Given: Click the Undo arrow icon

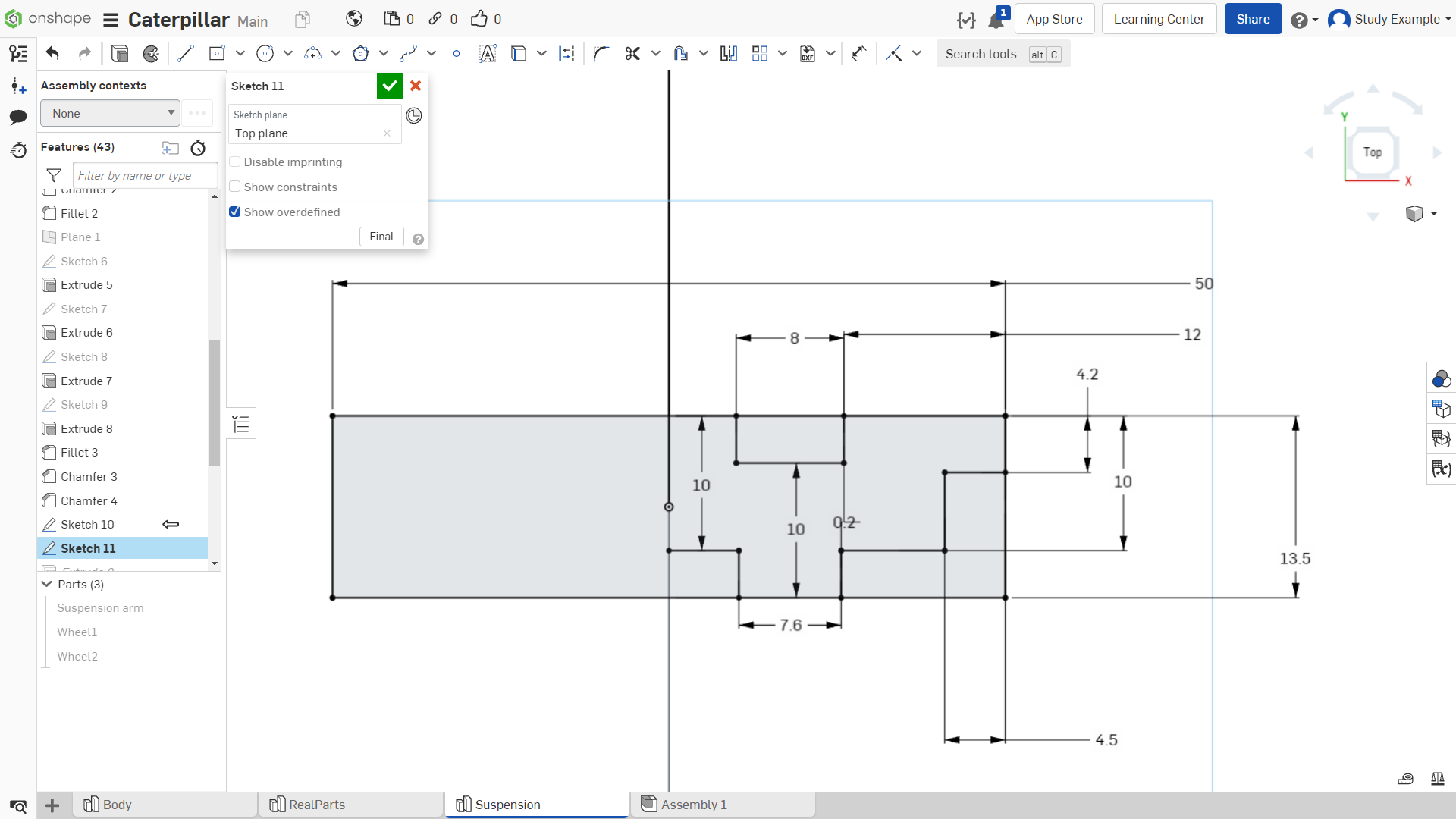Looking at the screenshot, I should click(52, 53).
